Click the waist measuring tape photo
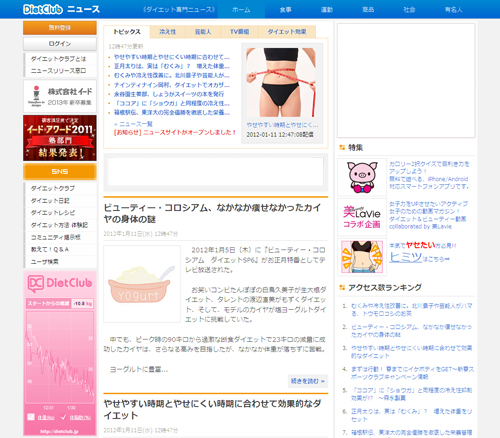This screenshot has width=500, height=438. pyautogui.click(x=281, y=82)
